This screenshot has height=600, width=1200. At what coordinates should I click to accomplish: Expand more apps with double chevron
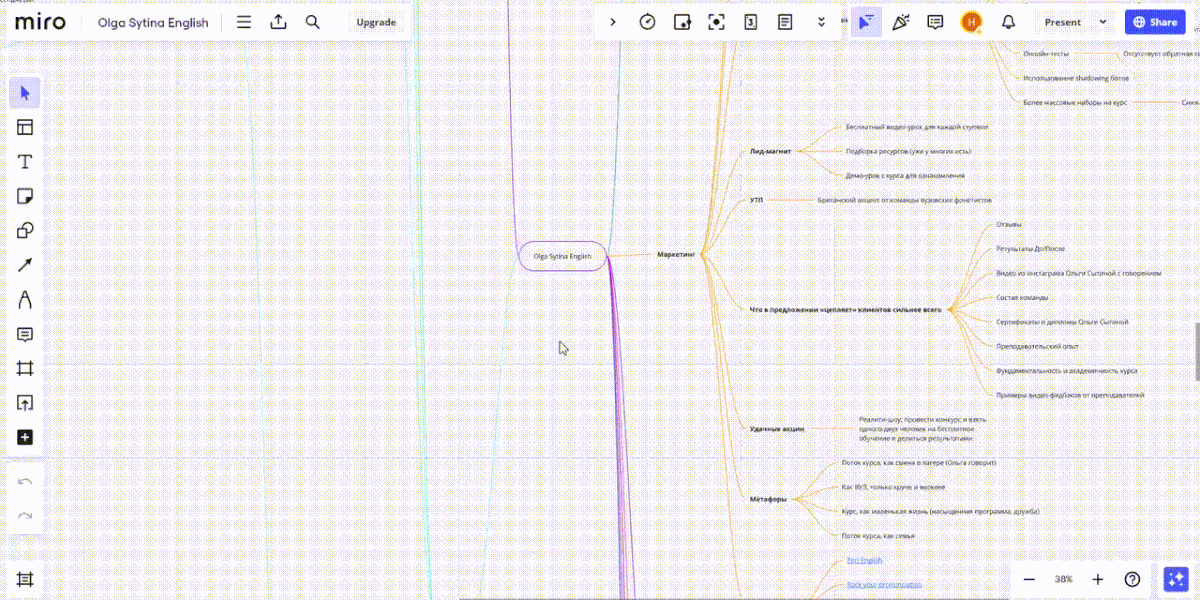[821, 22]
